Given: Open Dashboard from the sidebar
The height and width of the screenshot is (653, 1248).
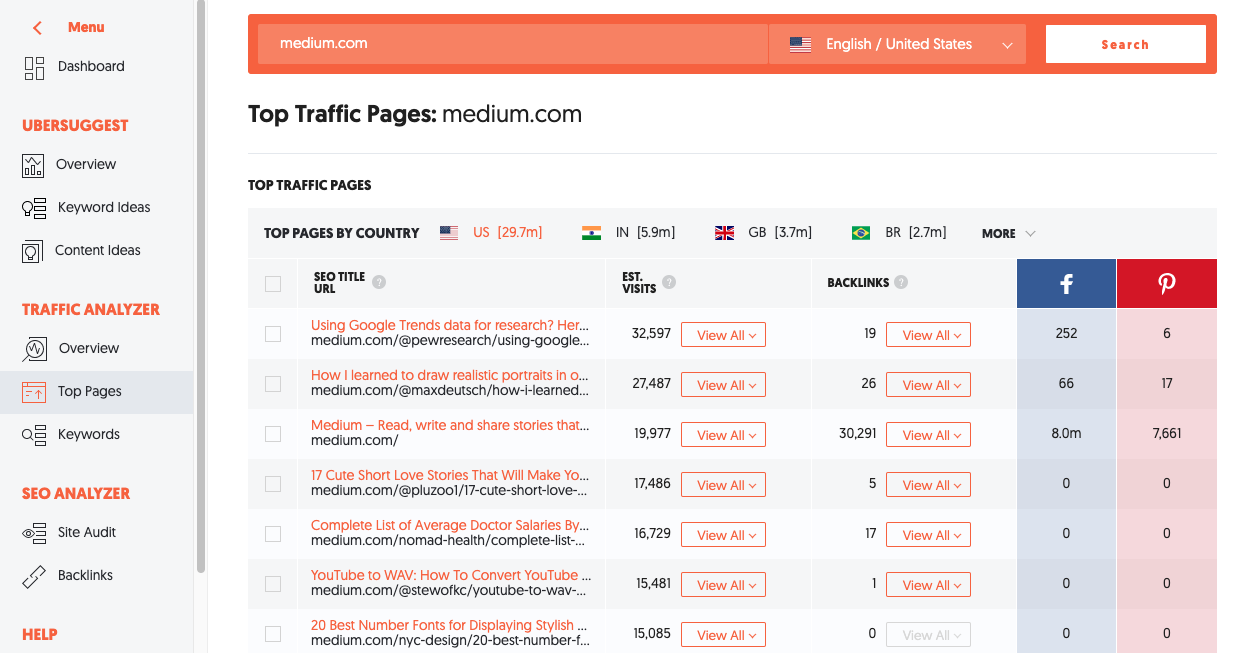Looking at the screenshot, I should [x=91, y=66].
